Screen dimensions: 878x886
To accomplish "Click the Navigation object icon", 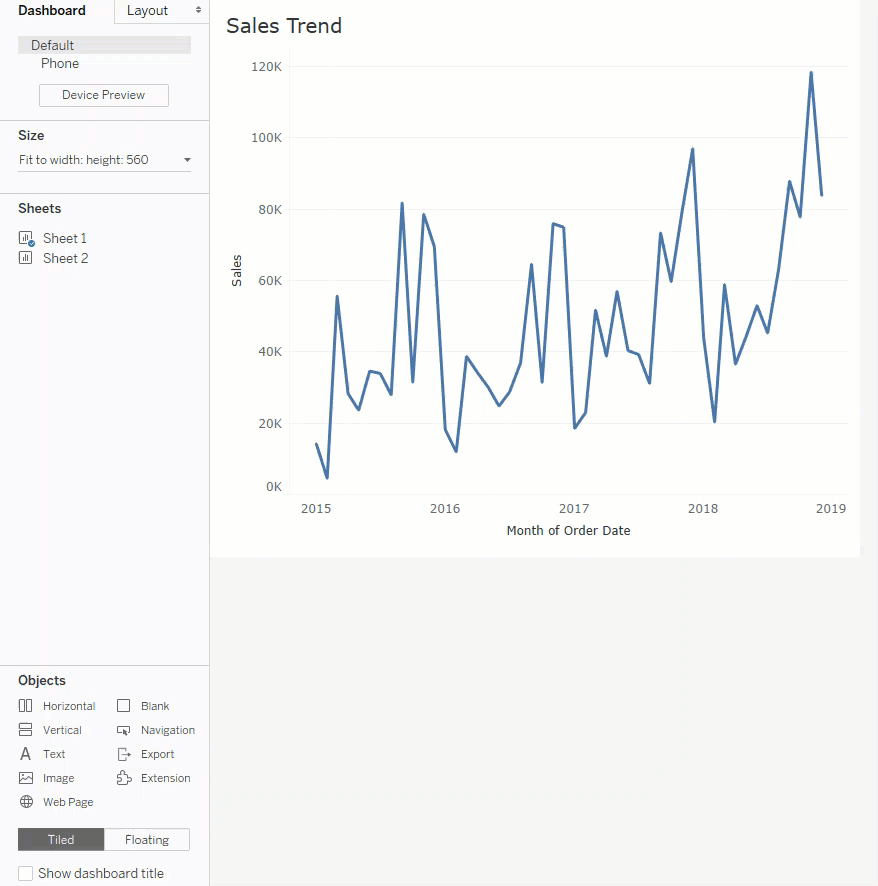I will [123, 729].
